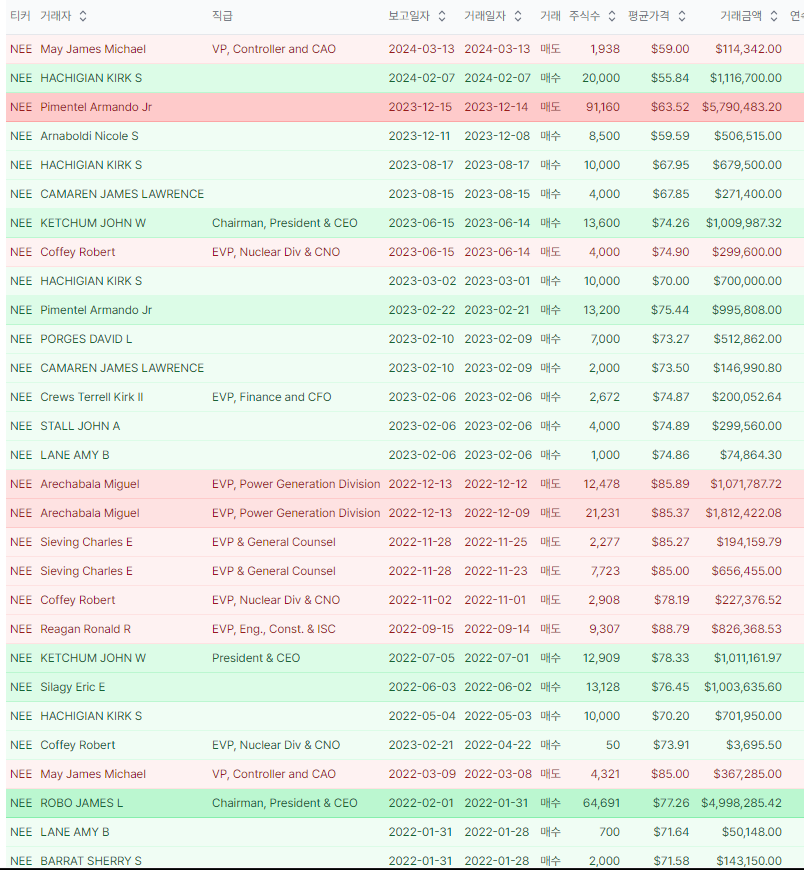Click the $1,116,700.00 transaction amount
Screen dimensions: 804x870
pyautogui.click(x=746, y=78)
